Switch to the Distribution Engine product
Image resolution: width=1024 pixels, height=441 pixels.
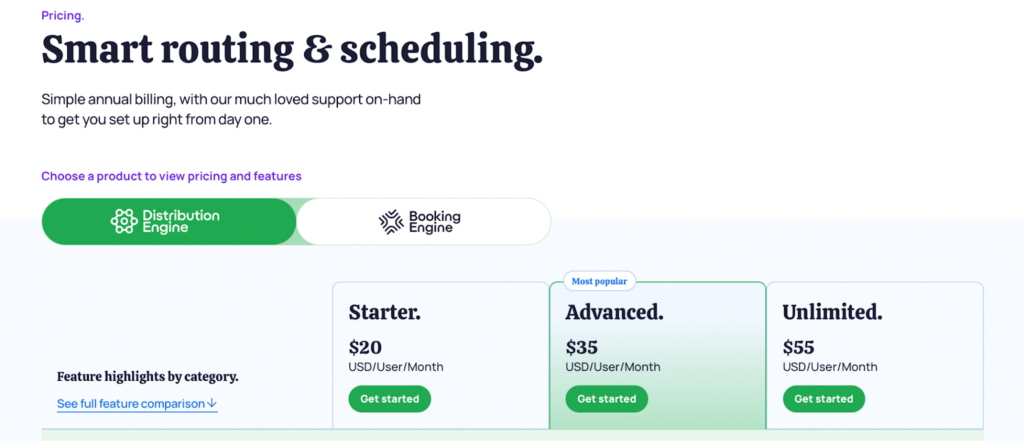[x=168, y=221]
